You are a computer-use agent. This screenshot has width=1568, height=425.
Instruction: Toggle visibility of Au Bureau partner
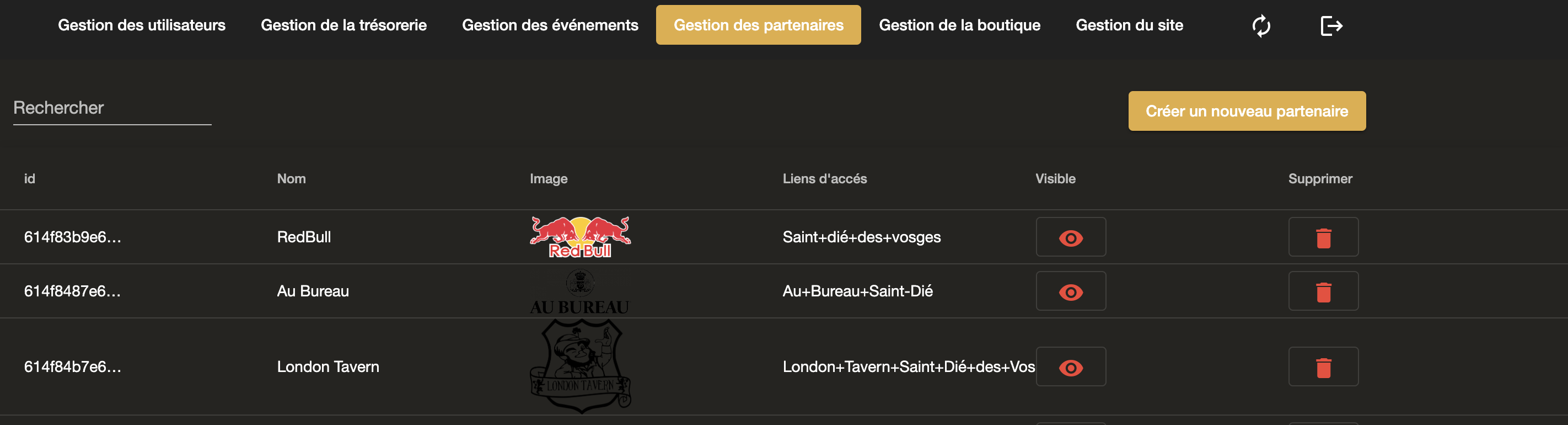pos(1070,291)
